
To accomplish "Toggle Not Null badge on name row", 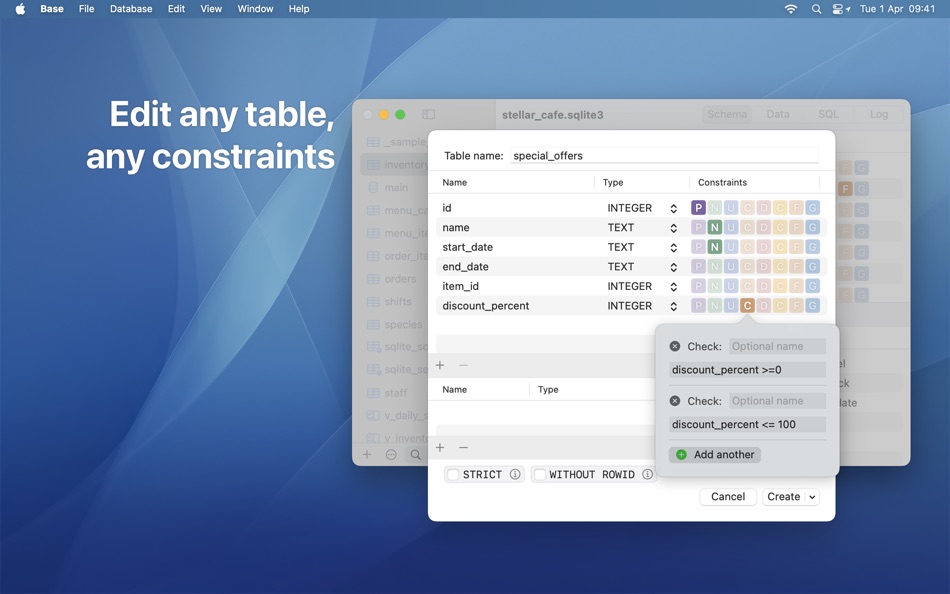I will (x=714, y=227).
